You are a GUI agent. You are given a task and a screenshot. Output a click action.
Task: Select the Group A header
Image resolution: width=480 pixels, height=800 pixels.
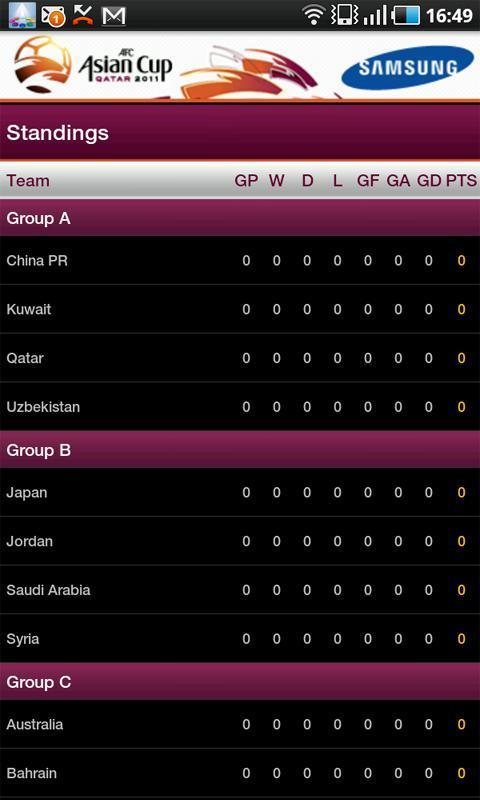(x=240, y=218)
